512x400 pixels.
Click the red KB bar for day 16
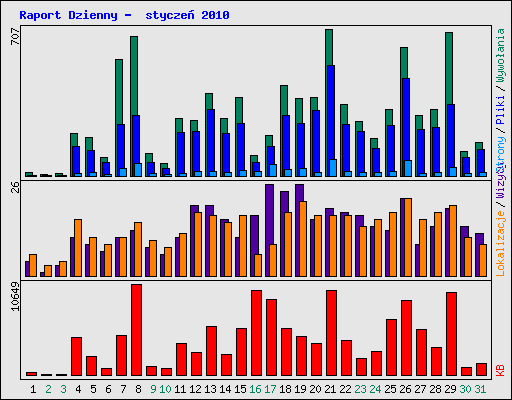click(x=256, y=333)
